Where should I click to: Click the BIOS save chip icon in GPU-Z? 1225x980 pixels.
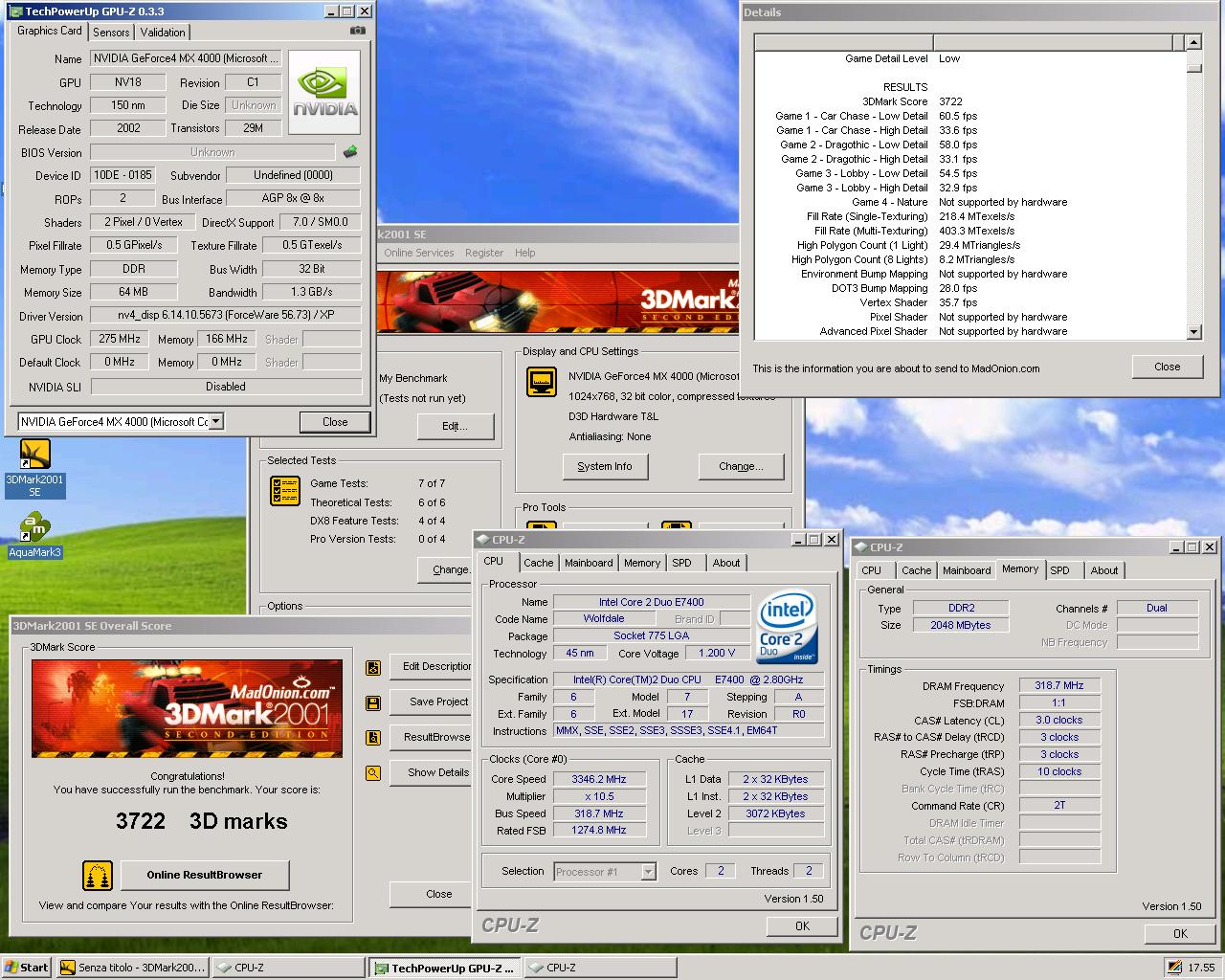pyautogui.click(x=350, y=151)
